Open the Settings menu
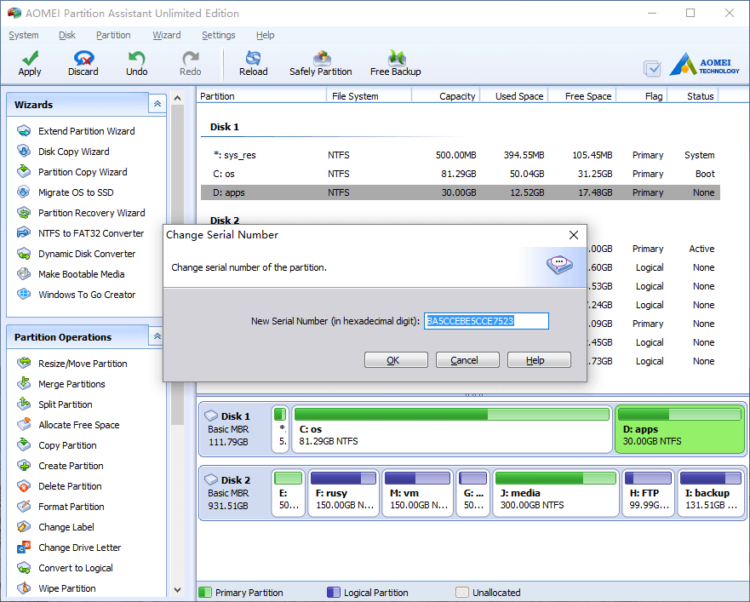The width and height of the screenshot is (750, 602). (x=218, y=35)
